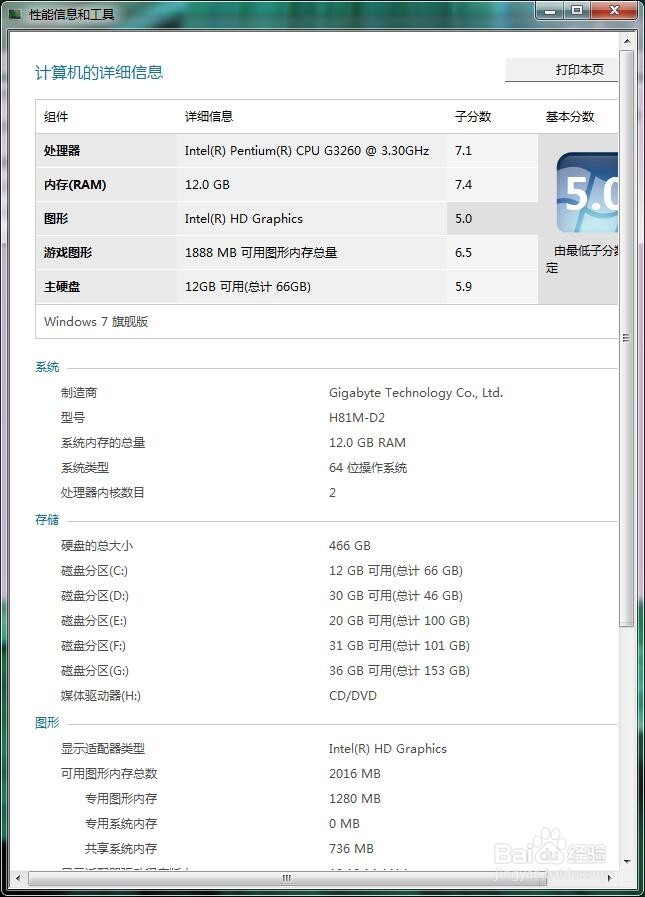Click the '0 MB' dedicated system memory value
645x897 pixels.
tap(344, 824)
